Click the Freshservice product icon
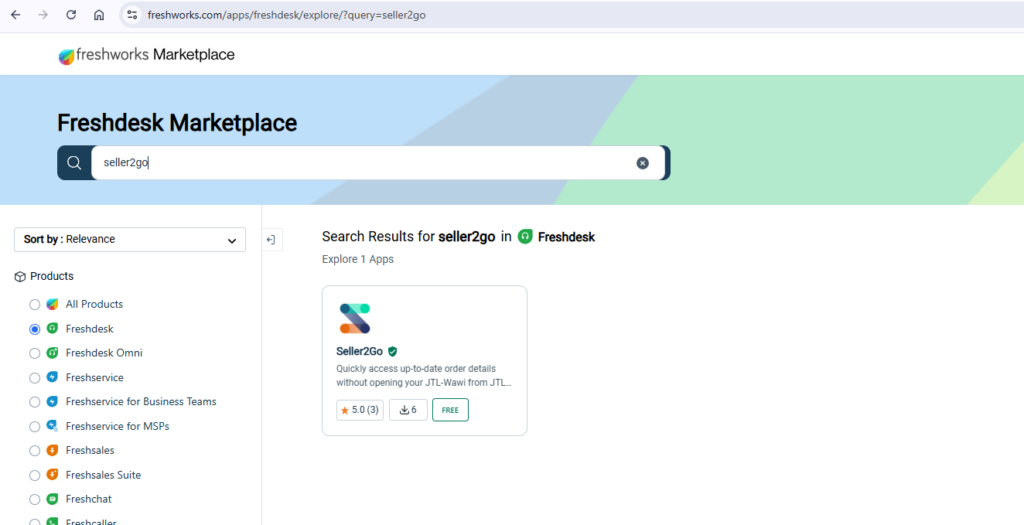Image resolution: width=1024 pixels, height=525 pixels. pos(52,377)
